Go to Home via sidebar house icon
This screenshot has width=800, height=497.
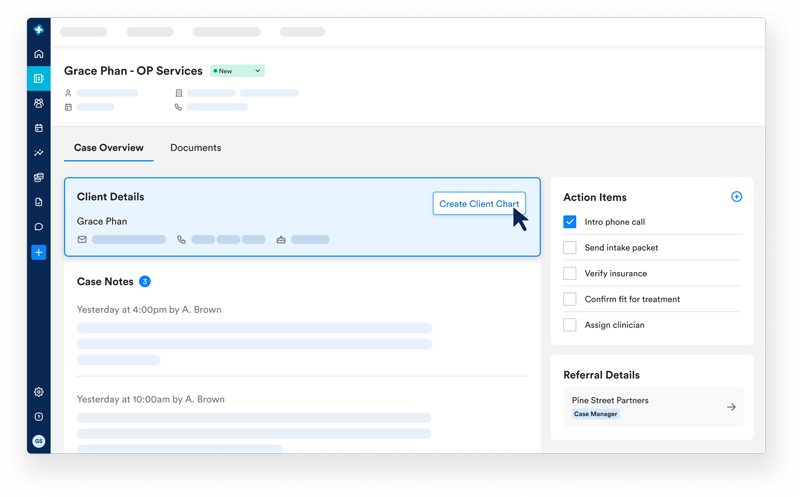(x=38, y=54)
